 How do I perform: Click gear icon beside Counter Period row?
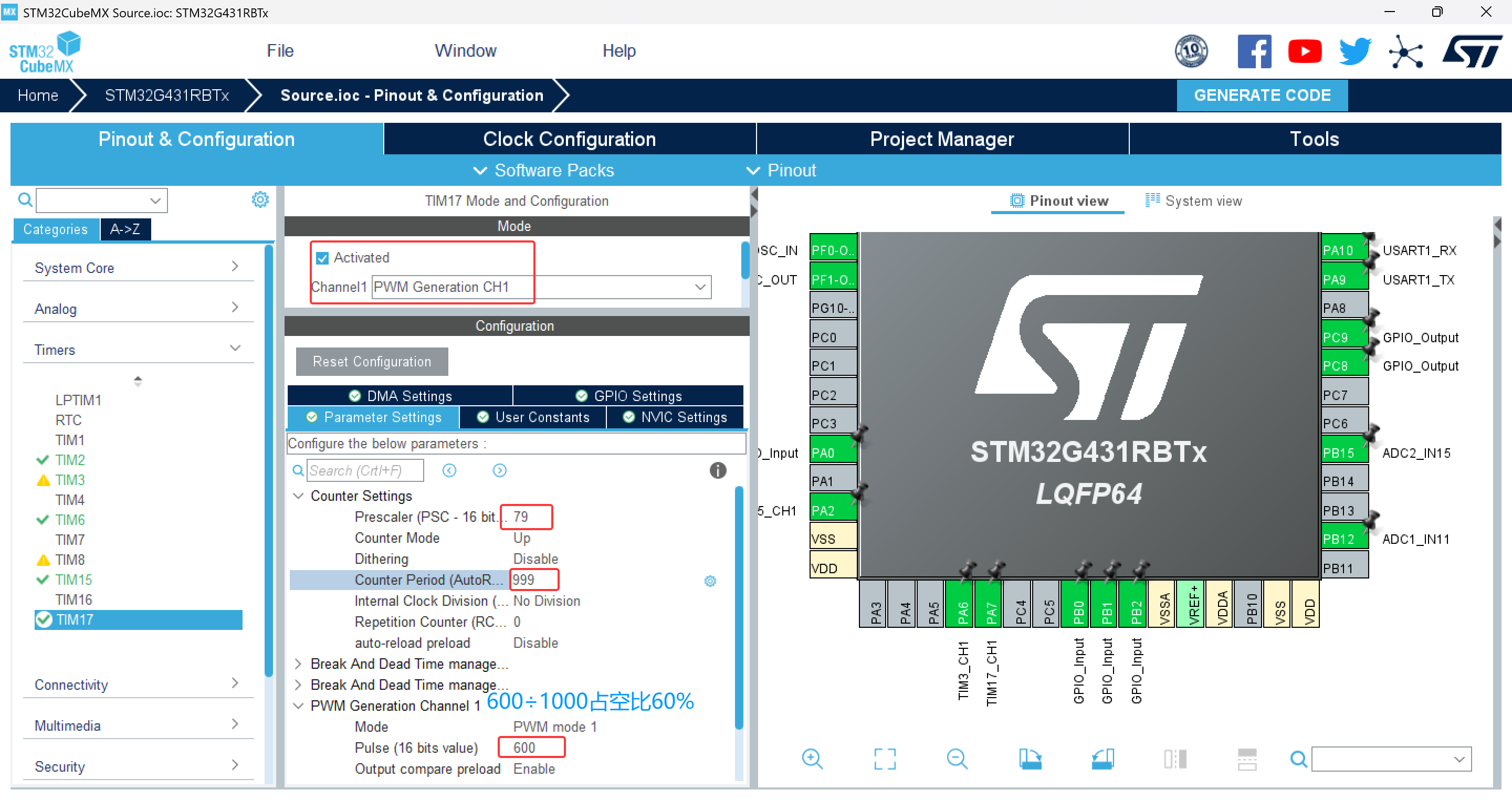click(x=710, y=581)
